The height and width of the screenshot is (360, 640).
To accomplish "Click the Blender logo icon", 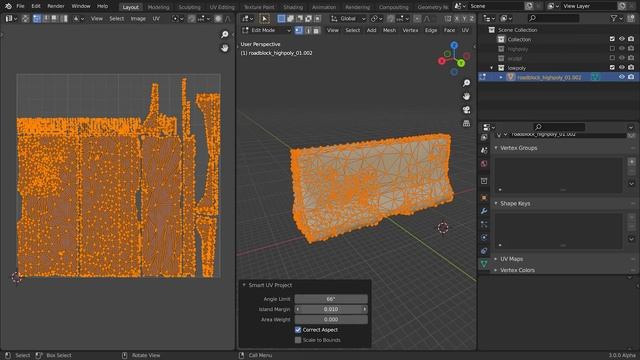I will pos(8,6).
